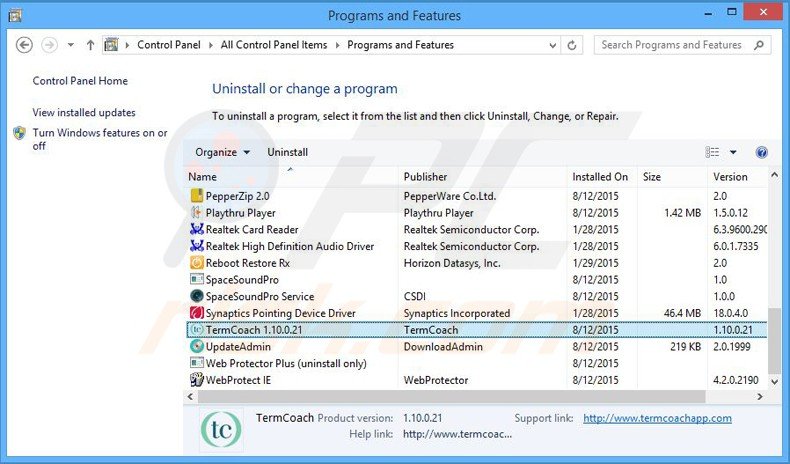Click the change view layout icon
Image resolution: width=790 pixels, height=464 pixels.
pos(712,152)
